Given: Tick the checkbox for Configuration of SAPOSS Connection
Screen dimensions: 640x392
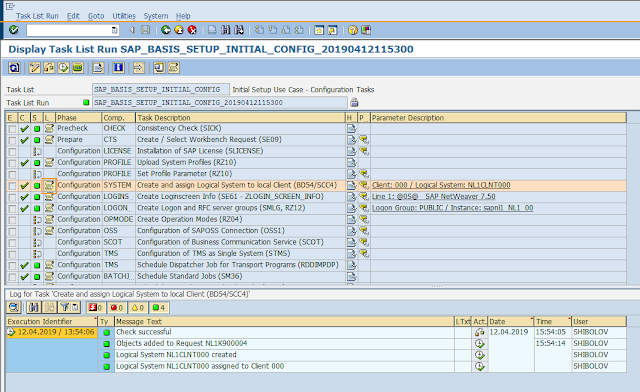Looking at the screenshot, I should click(x=12, y=232).
